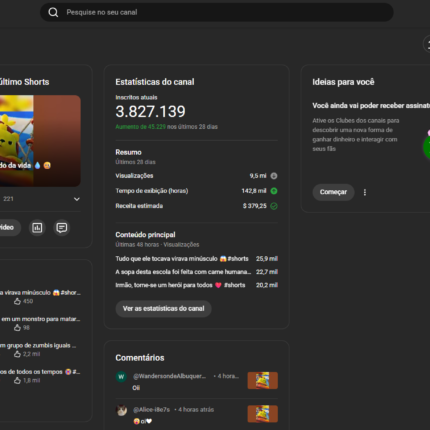Open 'Tudo que ele tocava virava minúsculo' video

[182, 259]
